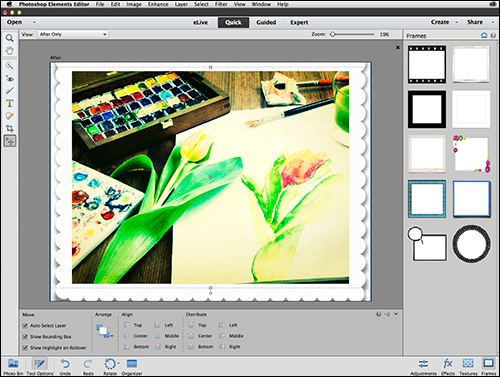Apply the film strip frame
Screen dimensions: 500x377
coord(427,65)
